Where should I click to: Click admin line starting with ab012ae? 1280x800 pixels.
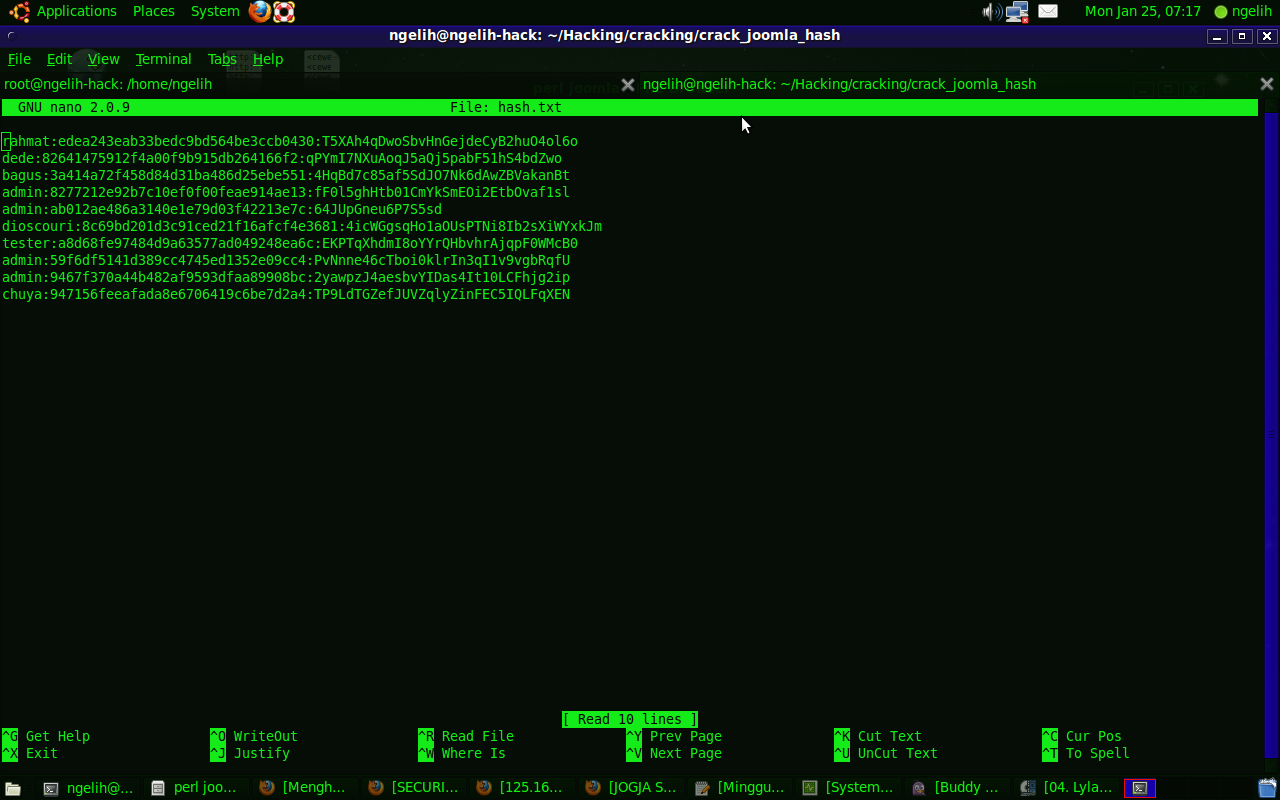pos(222,209)
